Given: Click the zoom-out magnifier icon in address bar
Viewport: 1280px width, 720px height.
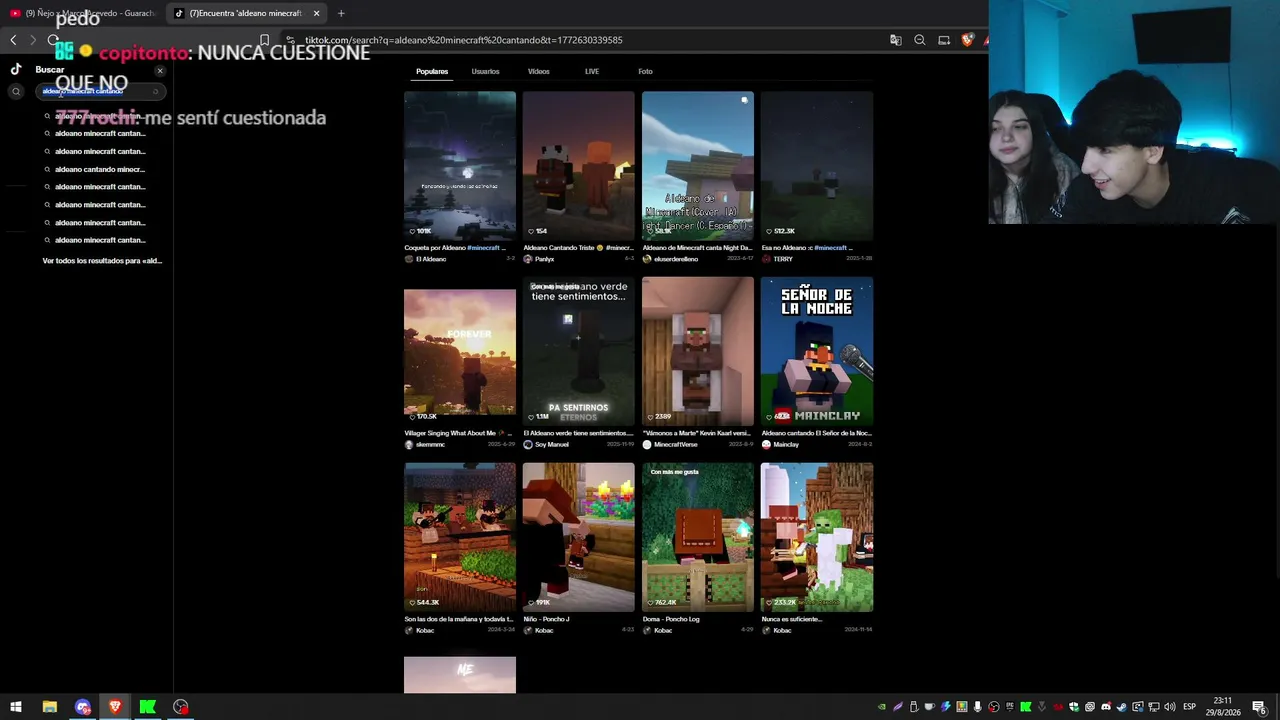Looking at the screenshot, I should [920, 40].
